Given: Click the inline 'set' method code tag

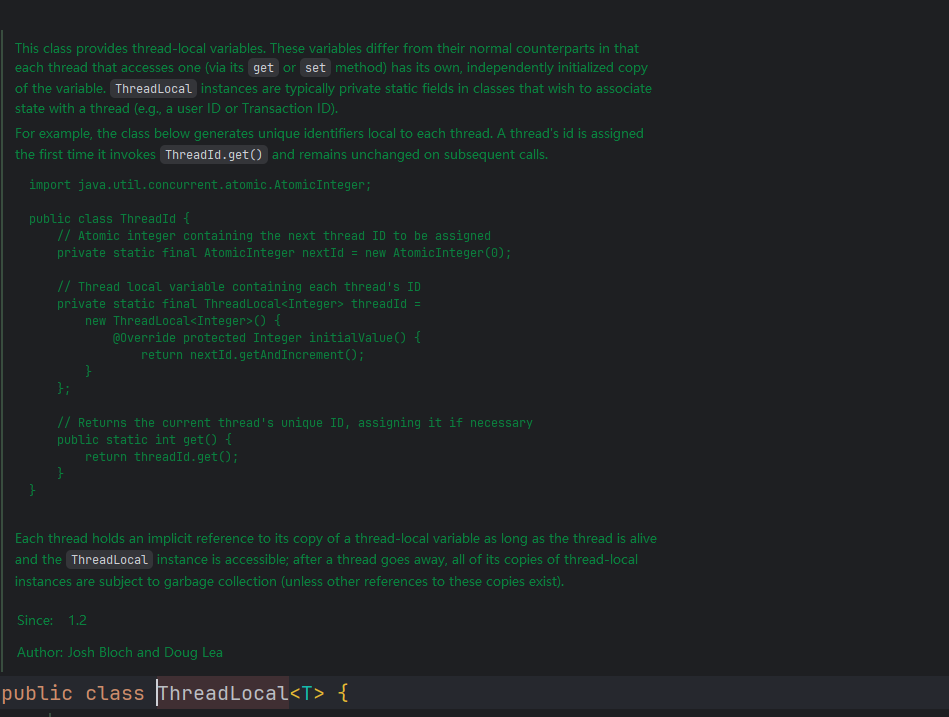Looking at the screenshot, I should pos(315,68).
